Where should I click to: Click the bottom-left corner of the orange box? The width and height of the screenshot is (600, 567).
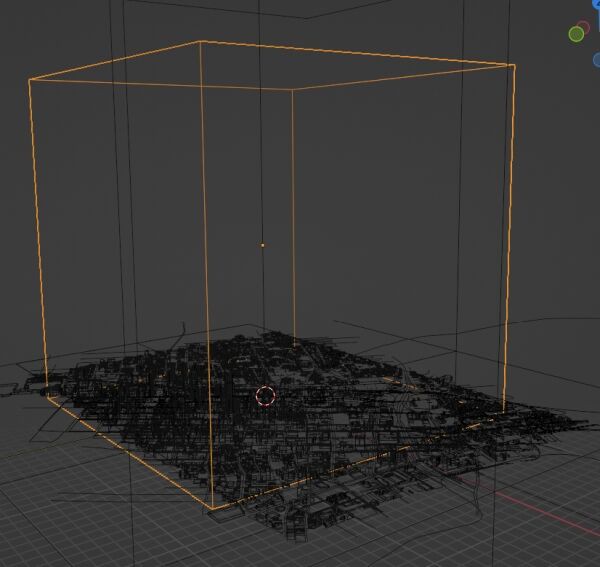[47, 396]
